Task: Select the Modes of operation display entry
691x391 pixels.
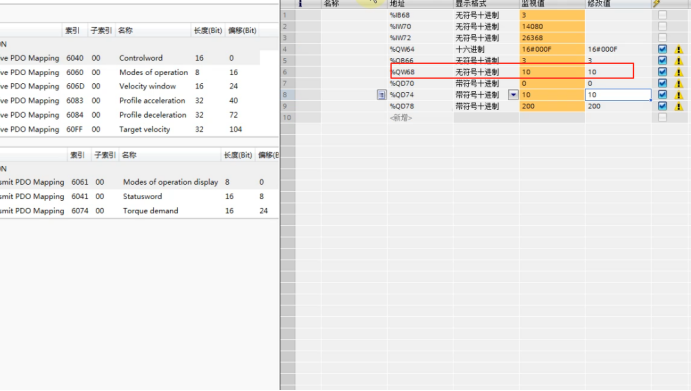Action: [x=139, y=182]
